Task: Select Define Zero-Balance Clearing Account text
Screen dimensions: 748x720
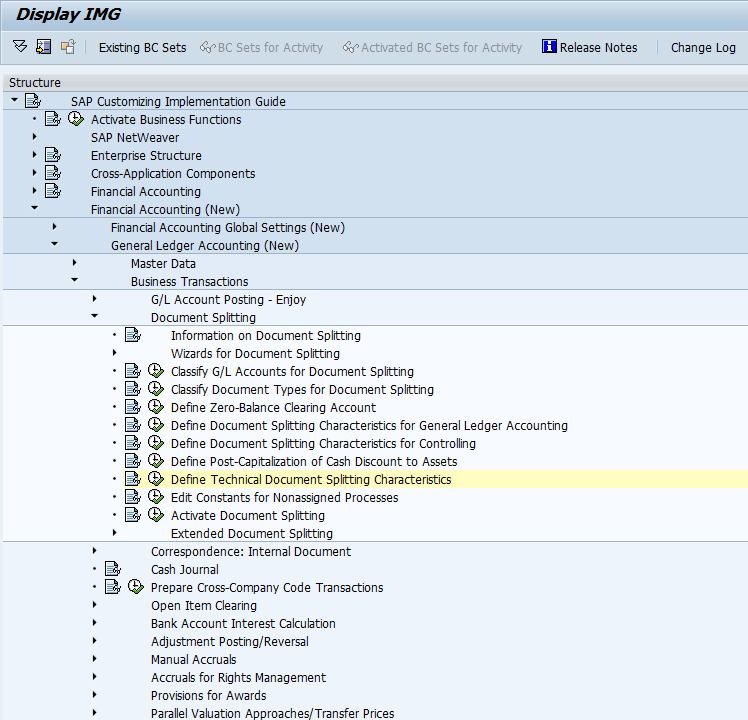Action: (x=273, y=407)
